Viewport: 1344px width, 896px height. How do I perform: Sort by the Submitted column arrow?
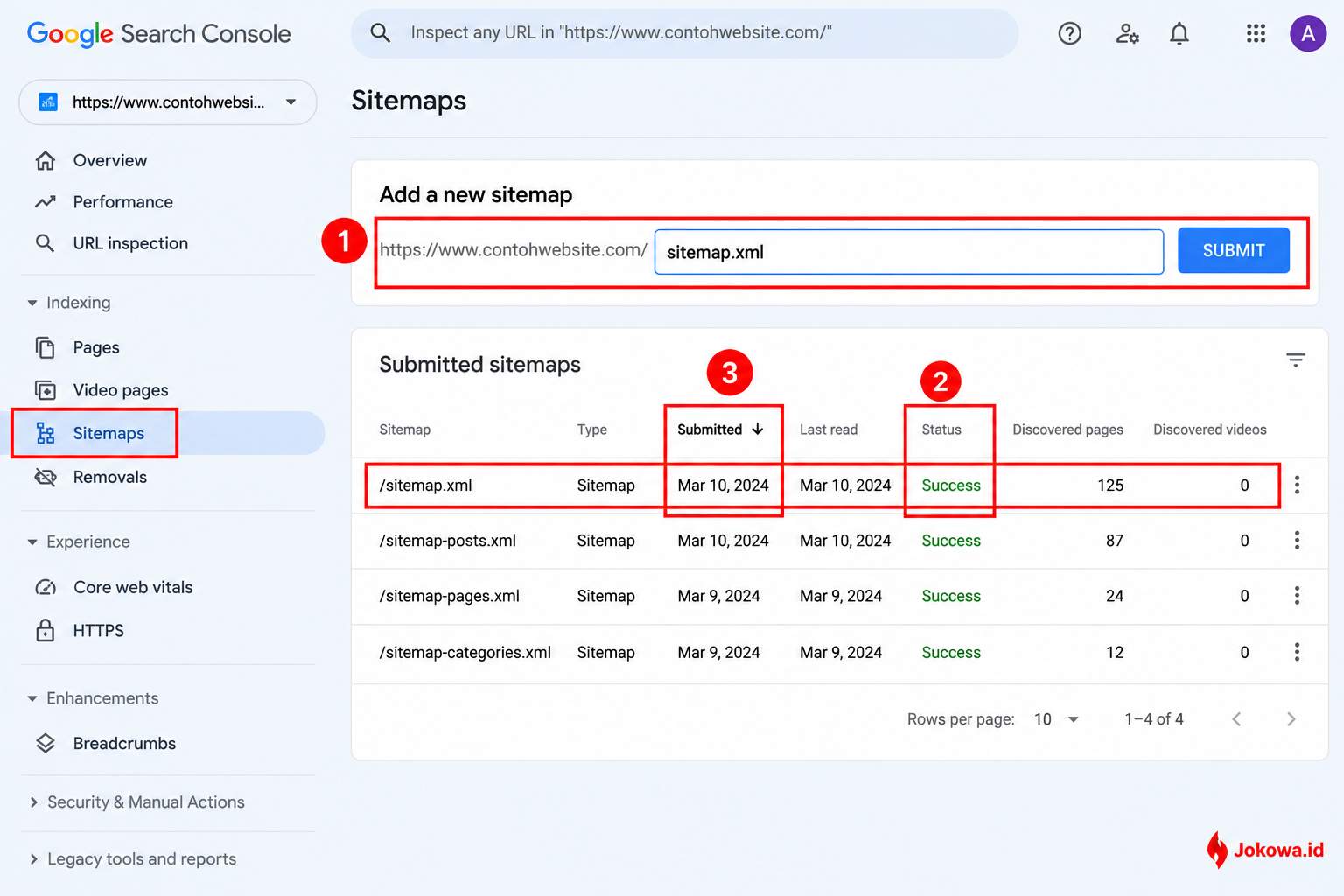point(758,429)
